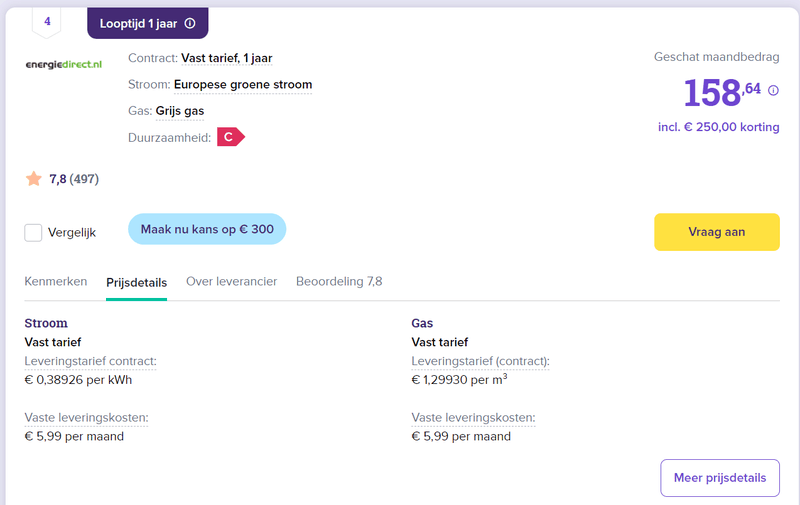Open the Beoordeling 7,8 tab

pos(339,282)
